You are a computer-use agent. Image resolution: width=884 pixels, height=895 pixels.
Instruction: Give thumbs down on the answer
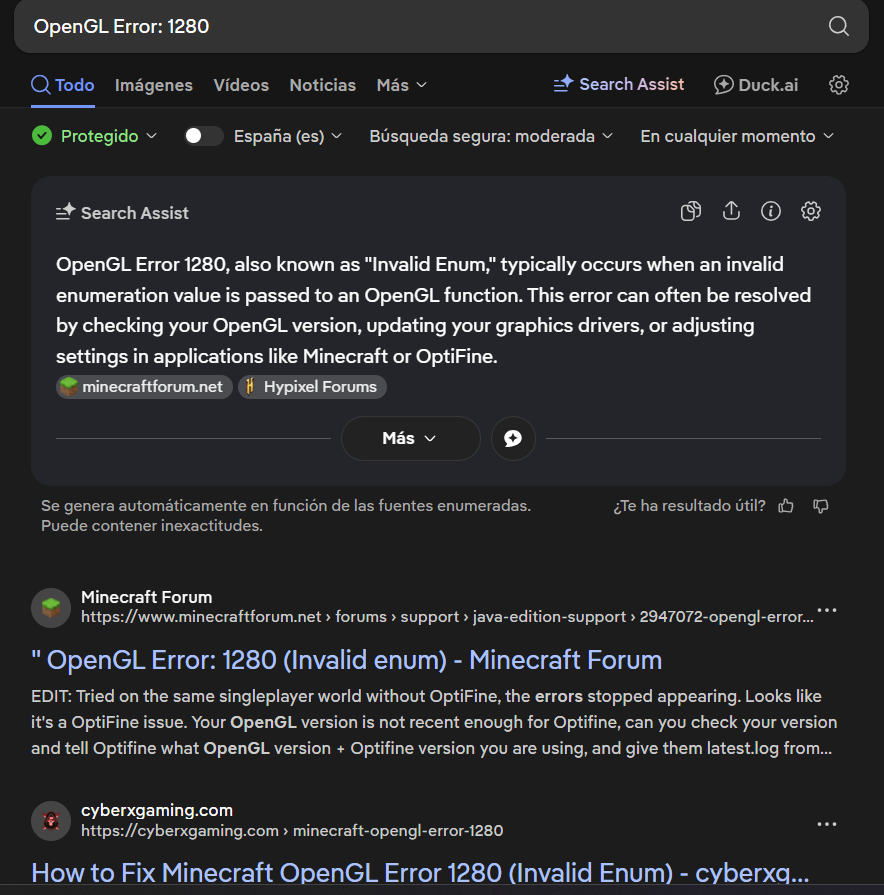tap(821, 506)
